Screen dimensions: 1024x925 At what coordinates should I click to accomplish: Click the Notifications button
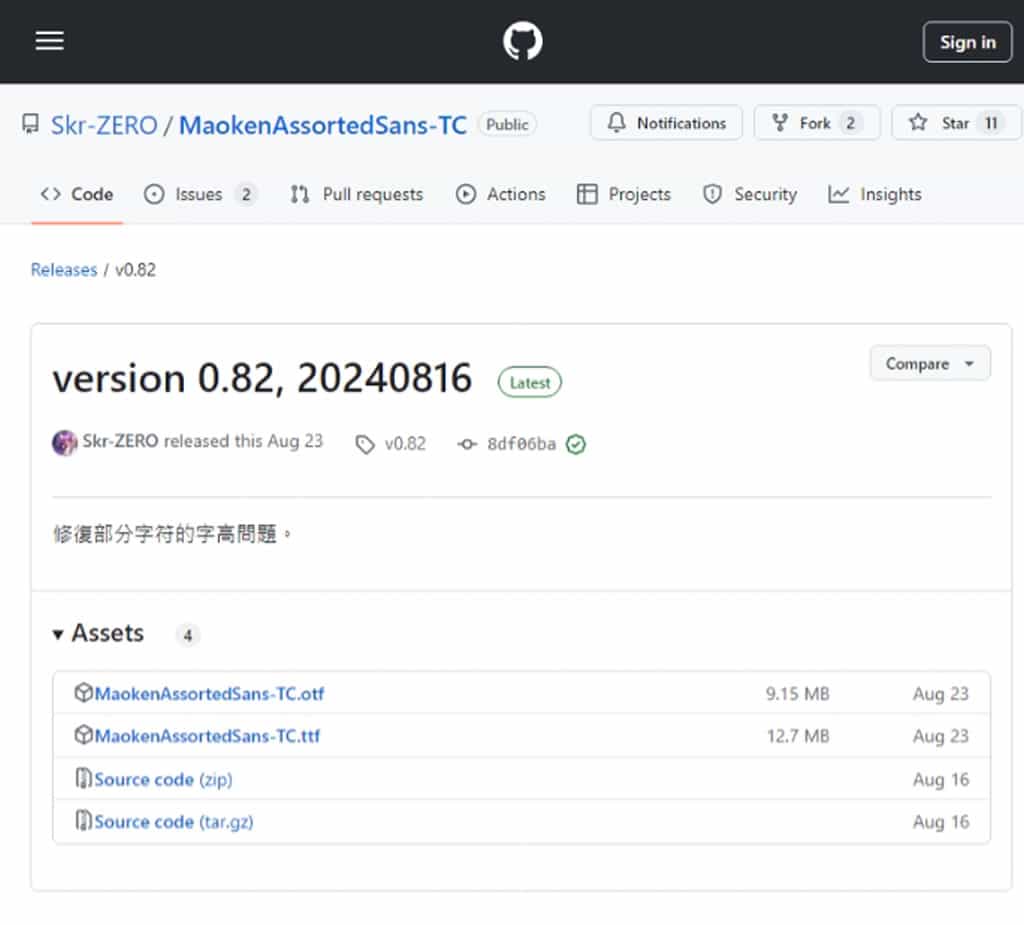pos(667,123)
